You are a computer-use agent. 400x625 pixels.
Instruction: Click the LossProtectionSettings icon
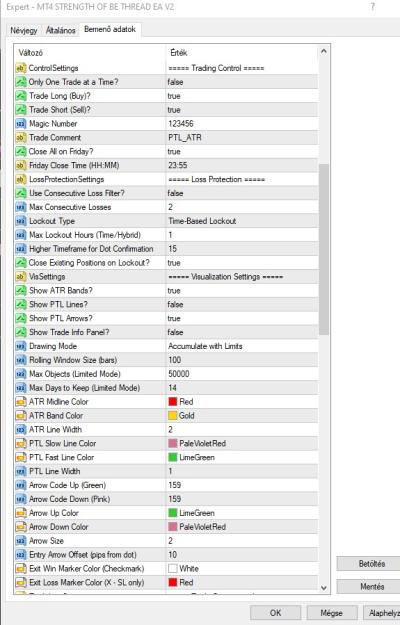click(x=21, y=179)
